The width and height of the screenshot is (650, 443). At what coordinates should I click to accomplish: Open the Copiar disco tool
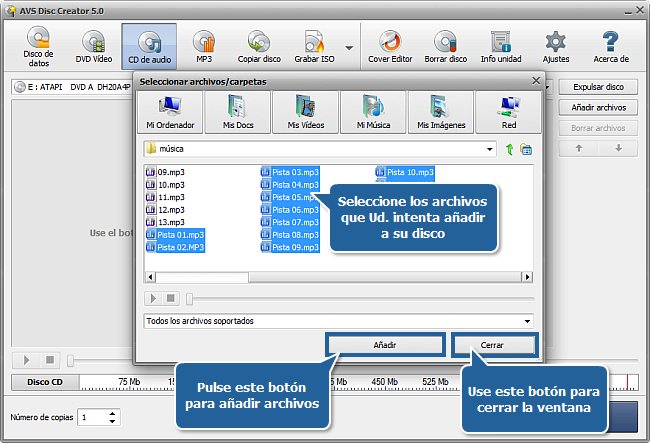point(259,46)
